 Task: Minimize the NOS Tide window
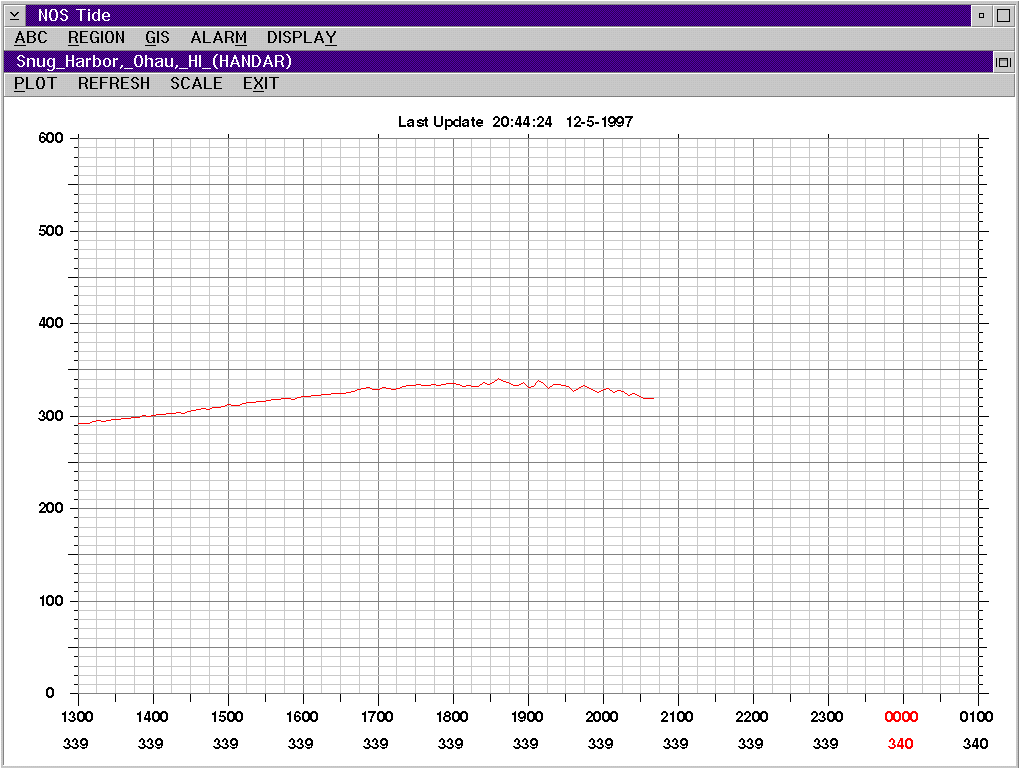981,15
